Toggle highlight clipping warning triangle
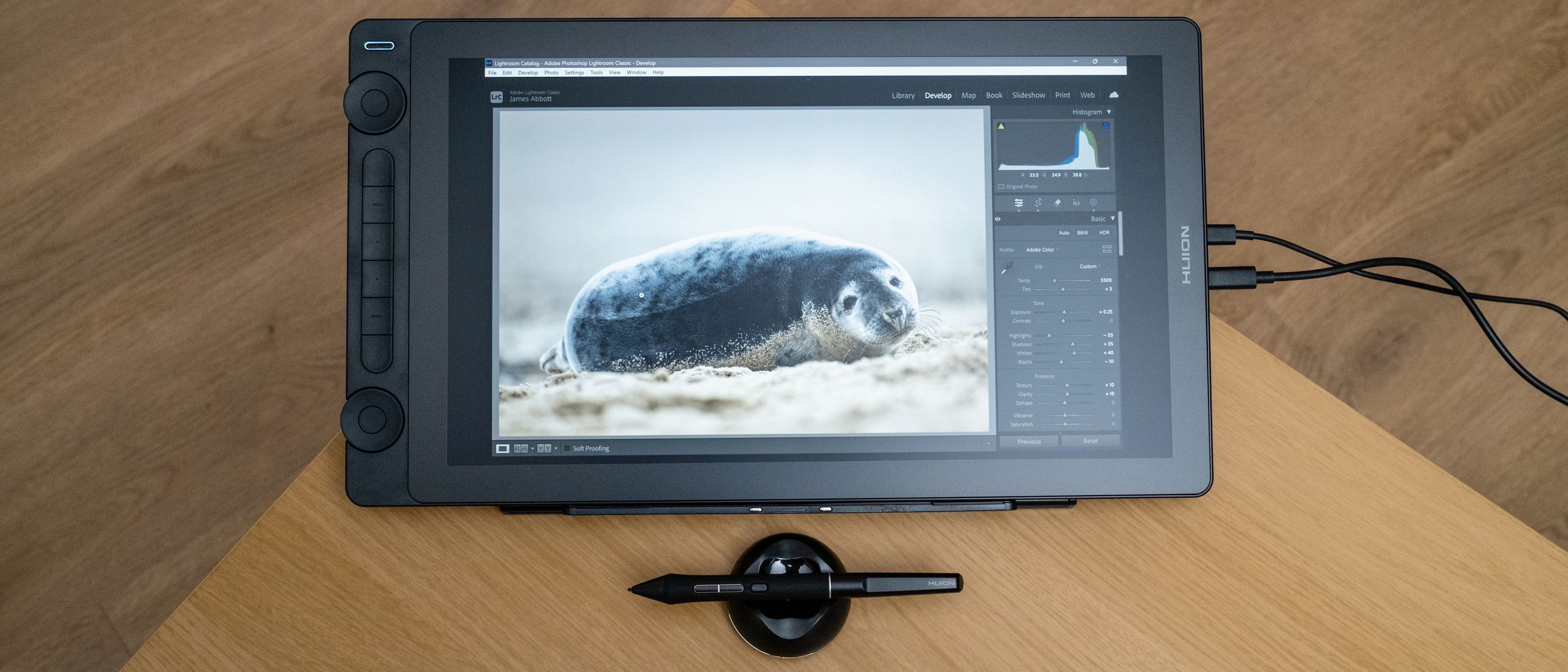This screenshot has height=672, width=1568. (x=1106, y=126)
